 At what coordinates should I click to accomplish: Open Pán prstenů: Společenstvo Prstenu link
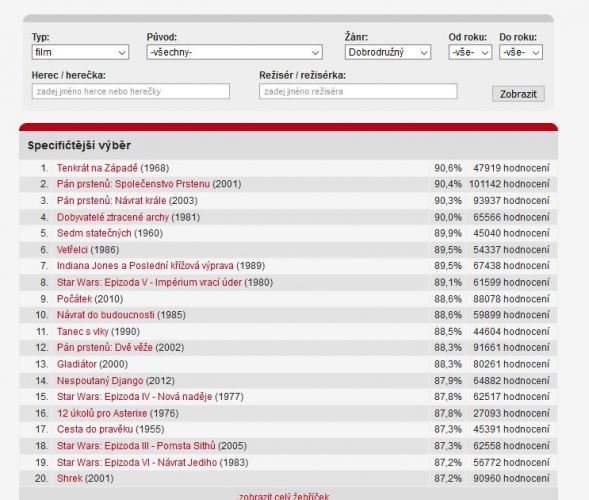[133, 184]
